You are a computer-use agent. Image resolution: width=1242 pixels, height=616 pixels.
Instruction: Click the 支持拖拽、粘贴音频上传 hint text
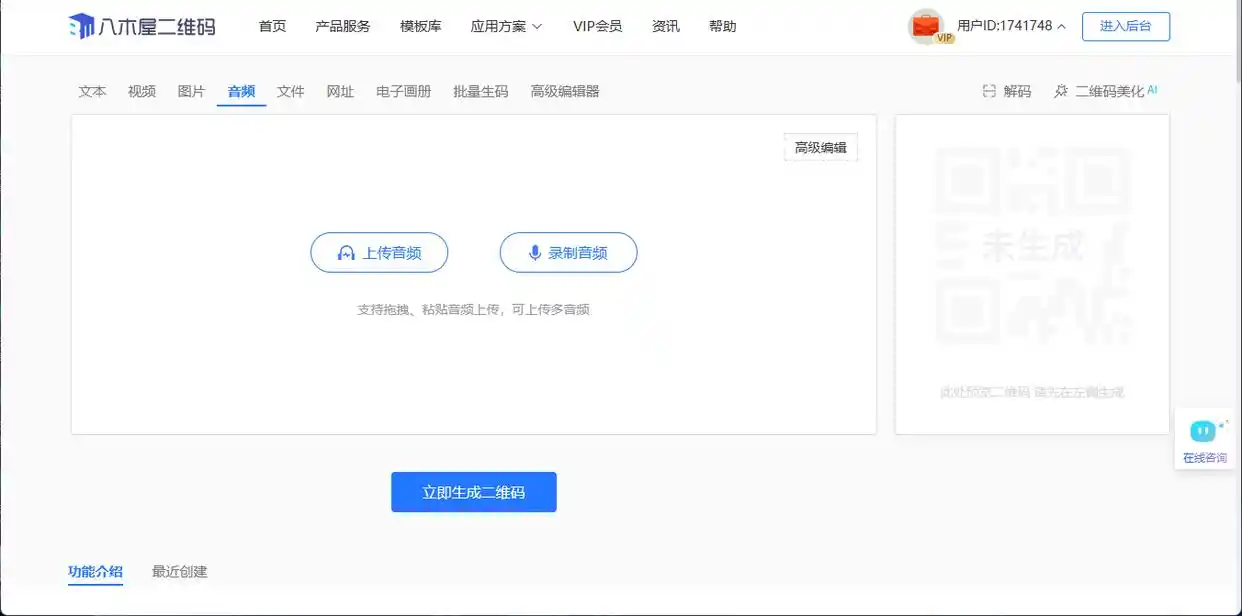coord(473,310)
